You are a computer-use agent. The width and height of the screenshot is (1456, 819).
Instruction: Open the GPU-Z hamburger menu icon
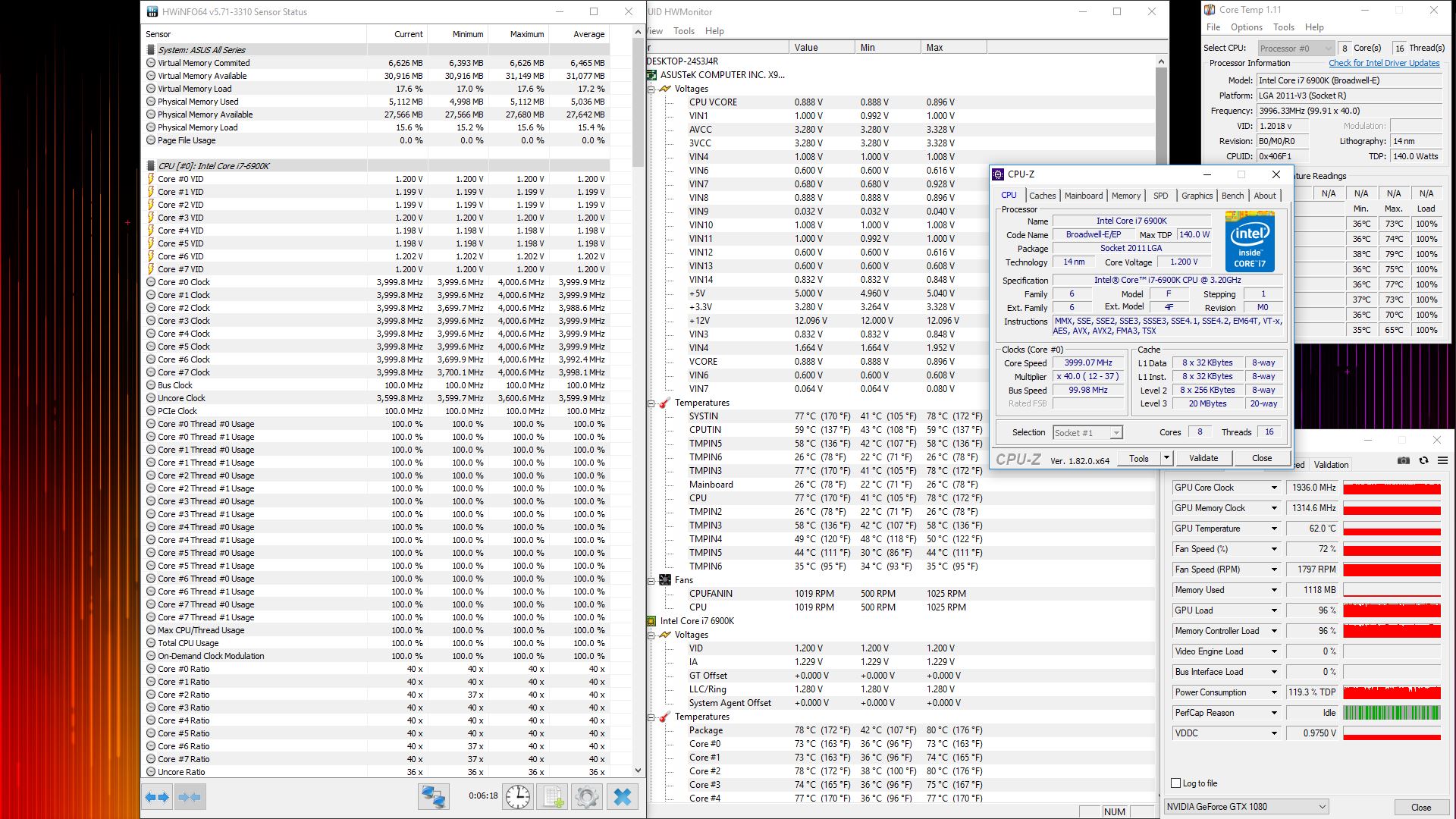tap(1442, 460)
